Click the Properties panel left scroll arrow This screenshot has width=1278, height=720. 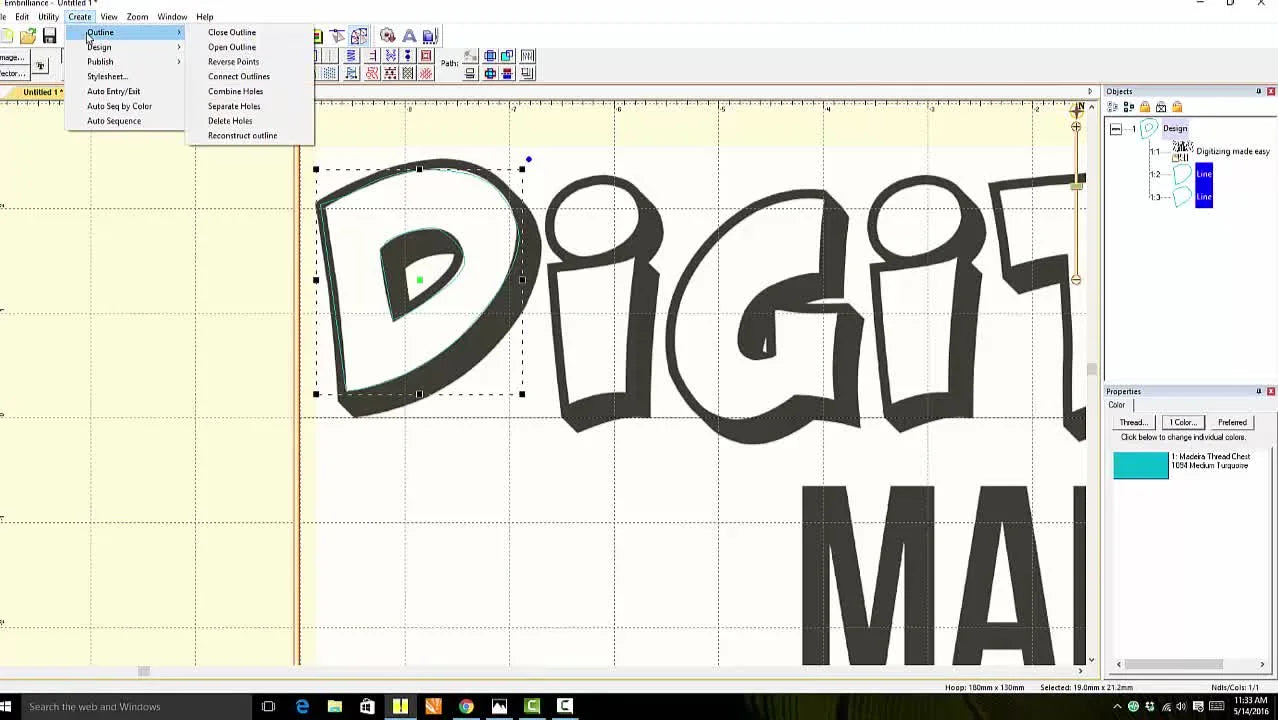pyautogui.click(x=1119, y=664)
